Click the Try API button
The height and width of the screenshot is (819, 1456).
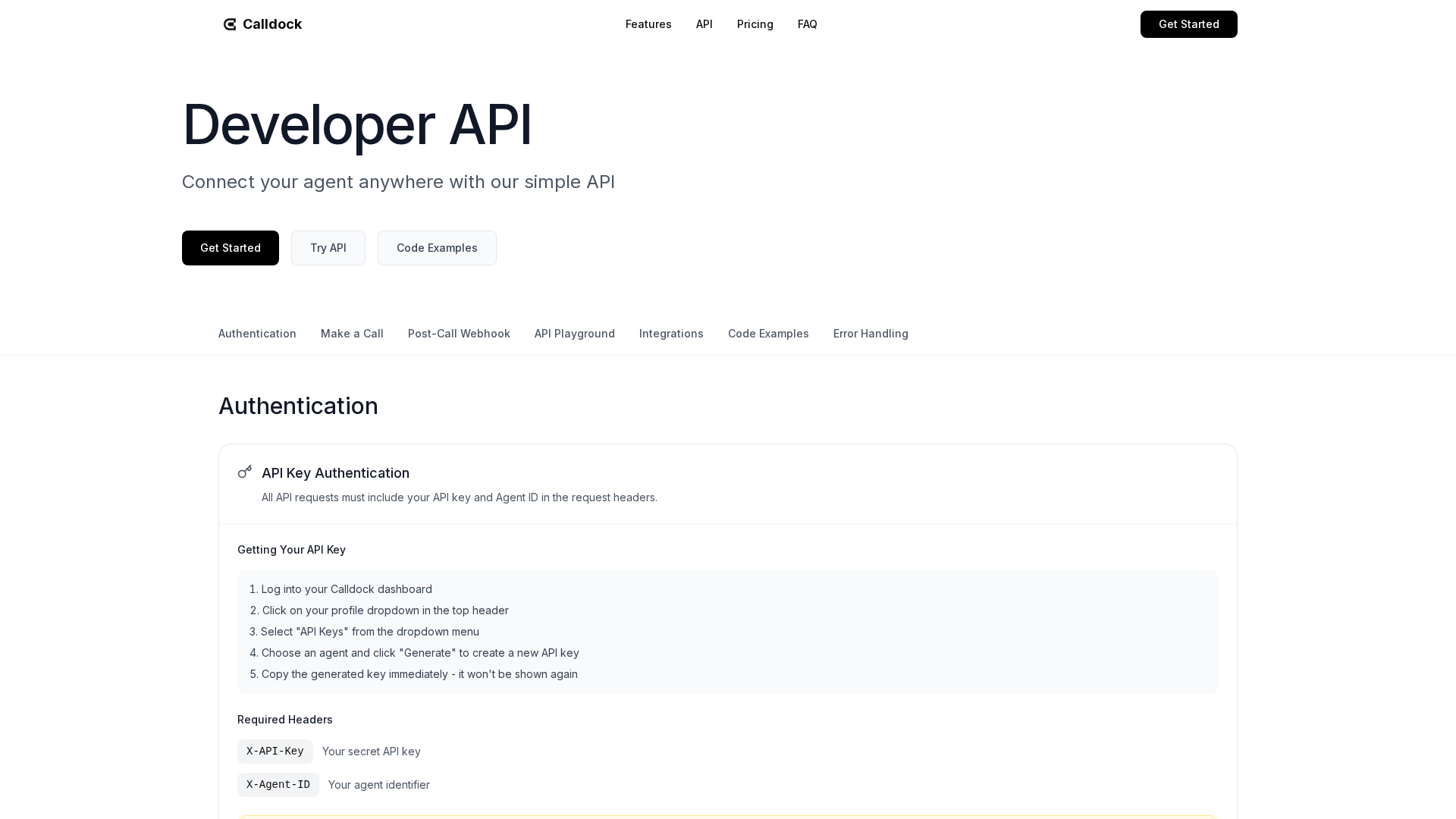(x=328, y=248)
